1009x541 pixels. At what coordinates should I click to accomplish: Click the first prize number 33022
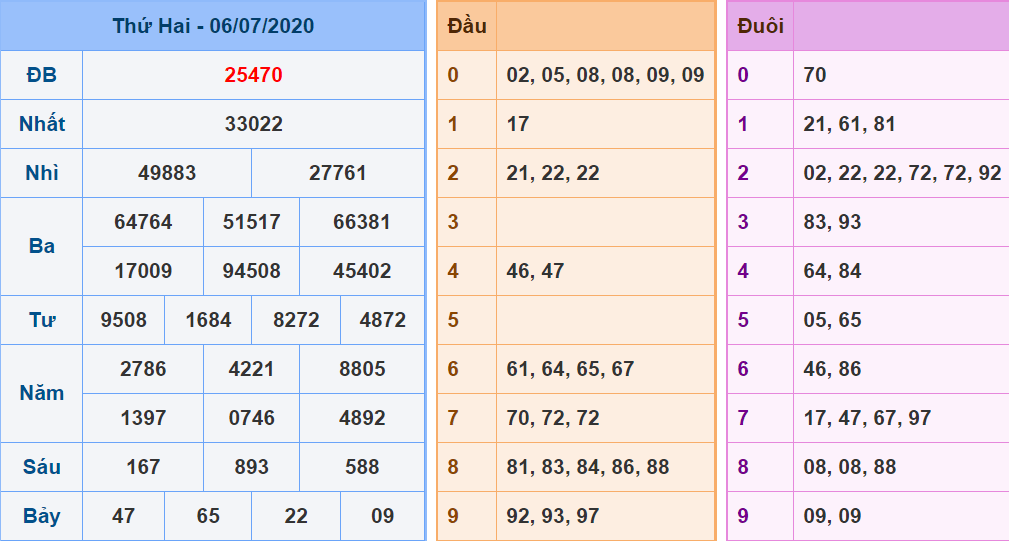(253, 124)
